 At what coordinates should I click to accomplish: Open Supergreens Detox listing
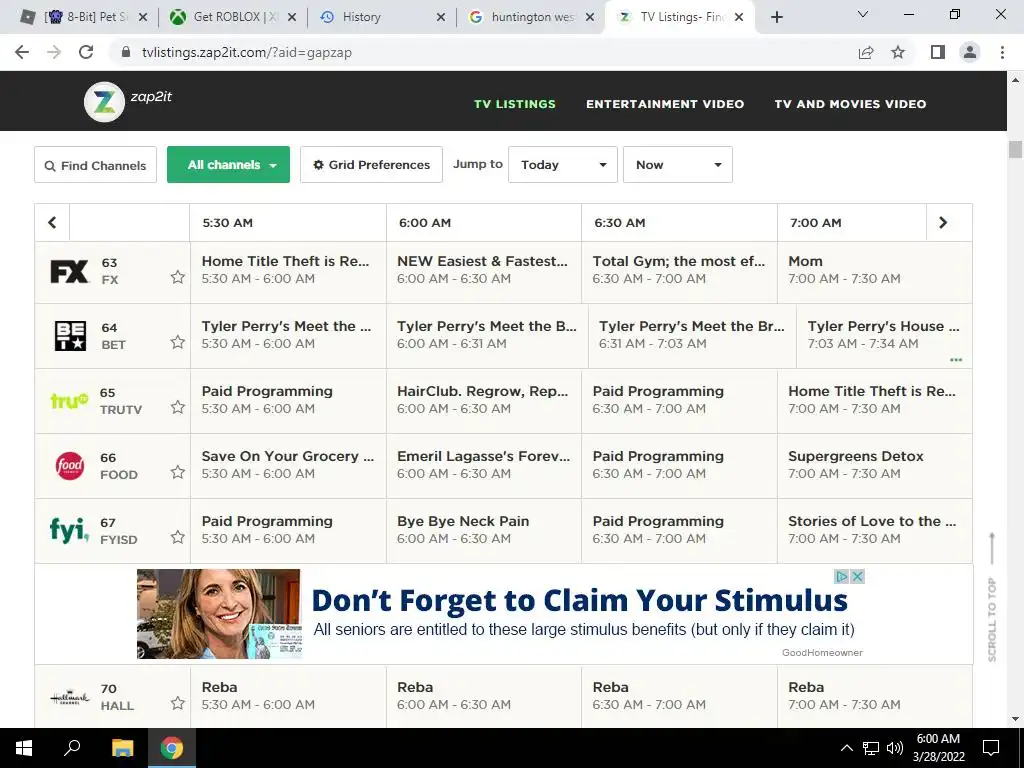[874, 465]
